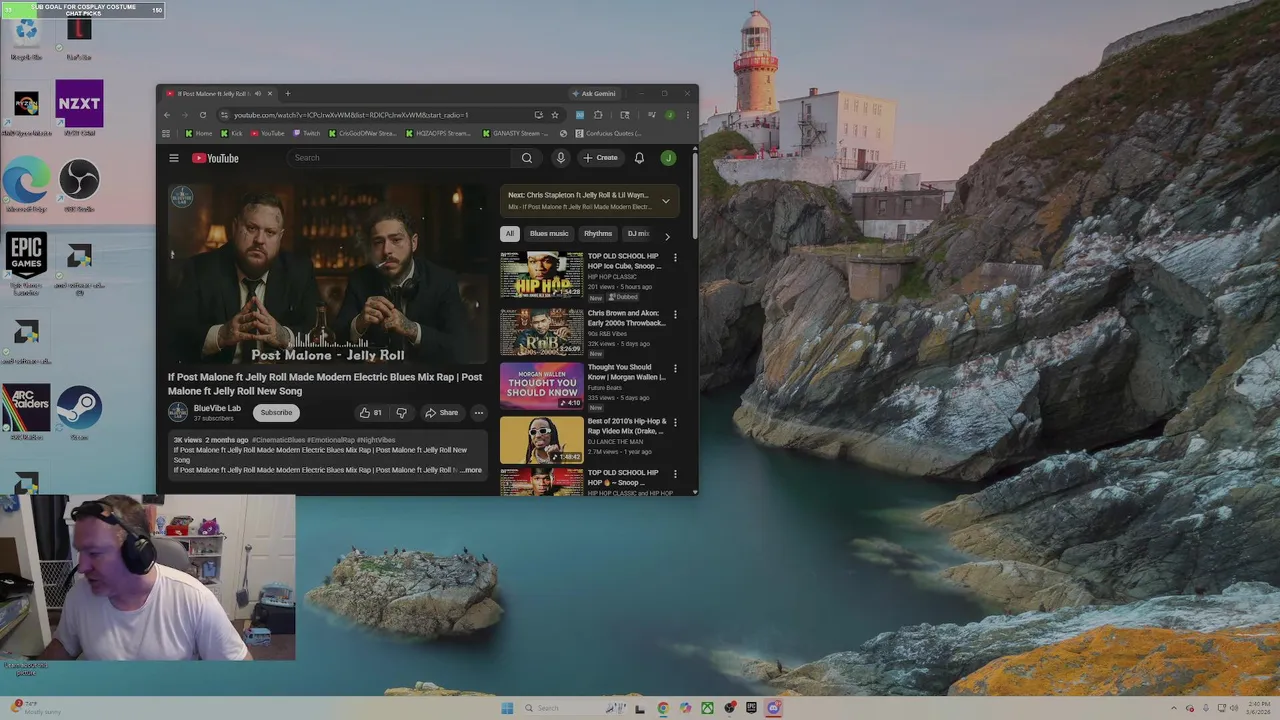Open the taskbar clock and date
1280x720 pixels.
(1257, 708)
